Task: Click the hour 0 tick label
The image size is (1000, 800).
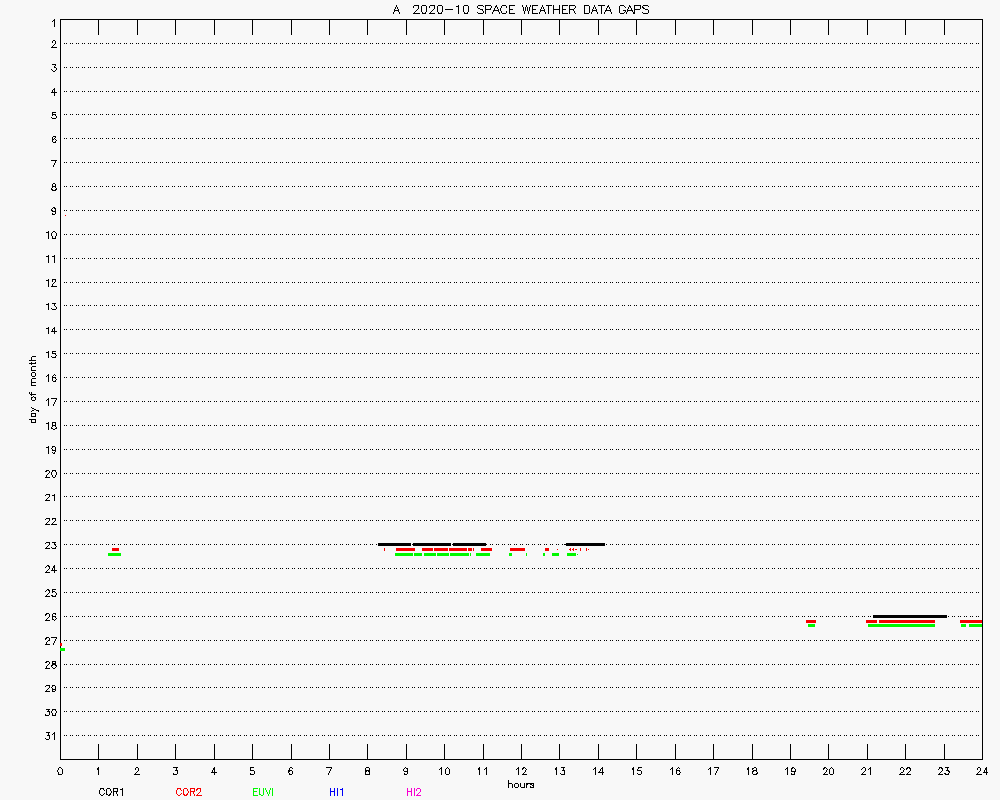Action: (60, 771)
